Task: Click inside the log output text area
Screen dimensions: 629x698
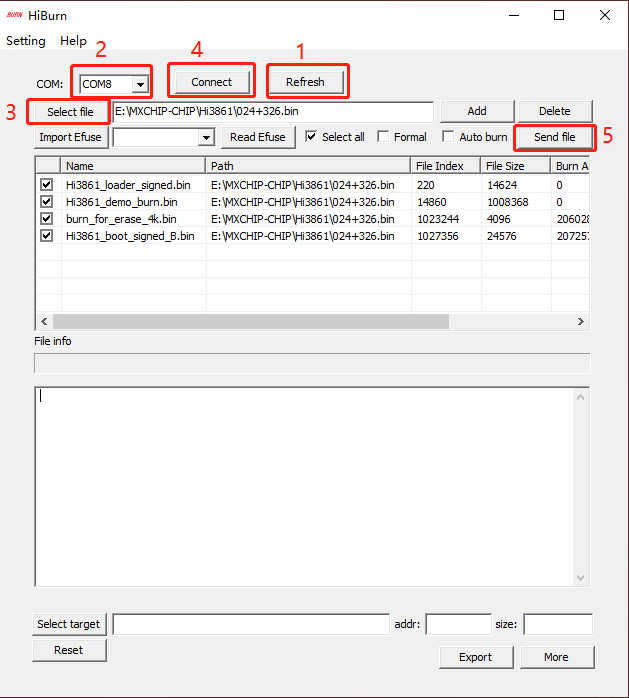Action: 305,487
